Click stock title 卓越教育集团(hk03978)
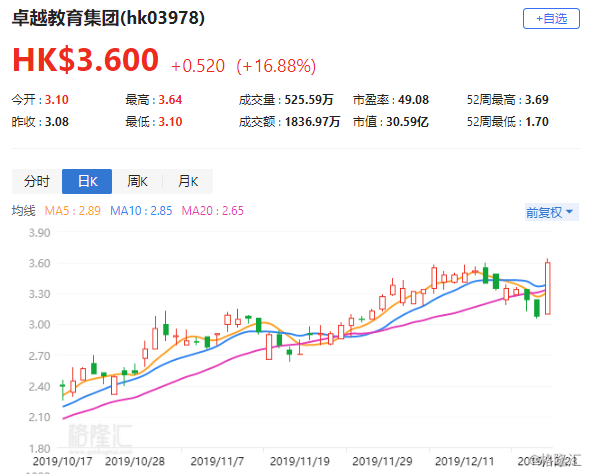Viewport: 589px width, 474px height. coord(109,18)
